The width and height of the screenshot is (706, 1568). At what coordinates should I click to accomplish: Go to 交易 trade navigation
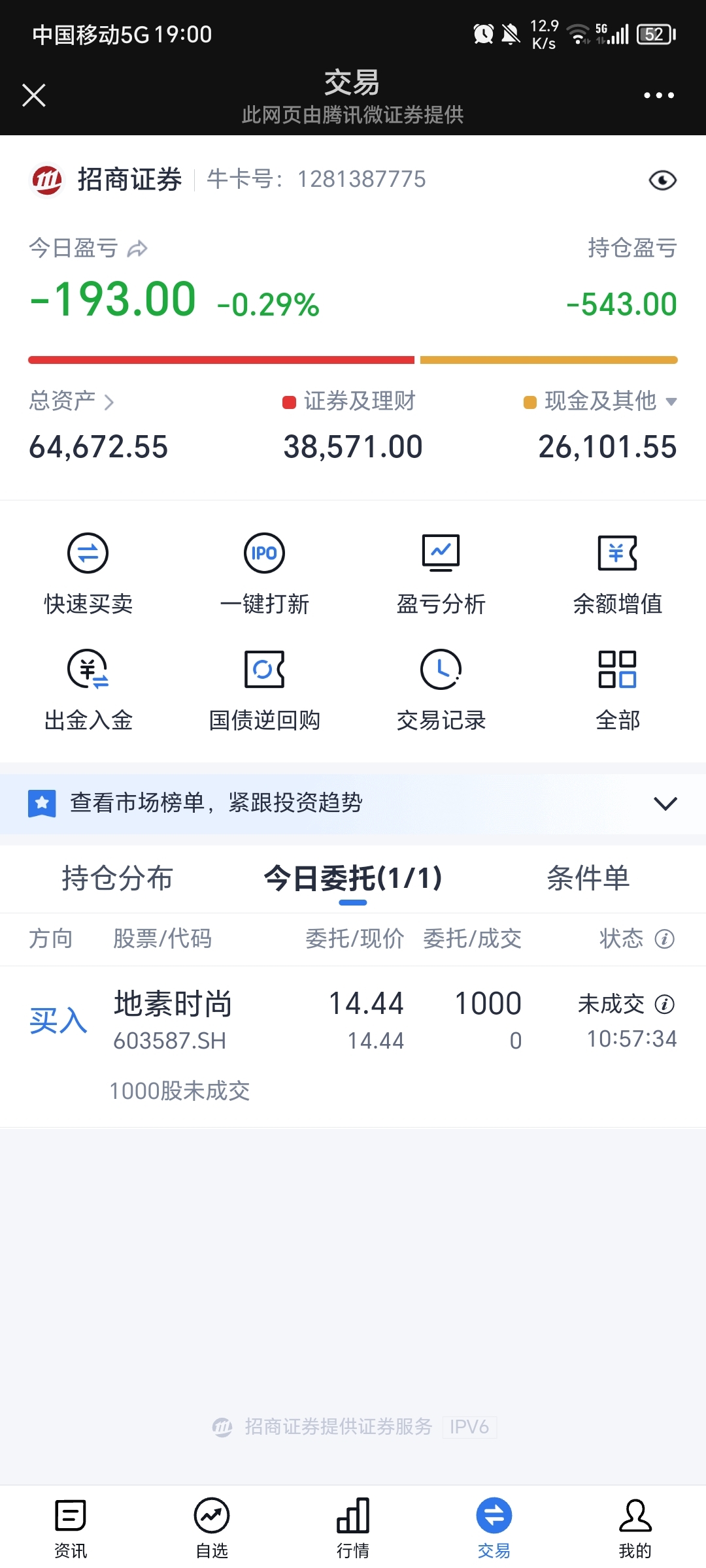[x=494, y=1527]
